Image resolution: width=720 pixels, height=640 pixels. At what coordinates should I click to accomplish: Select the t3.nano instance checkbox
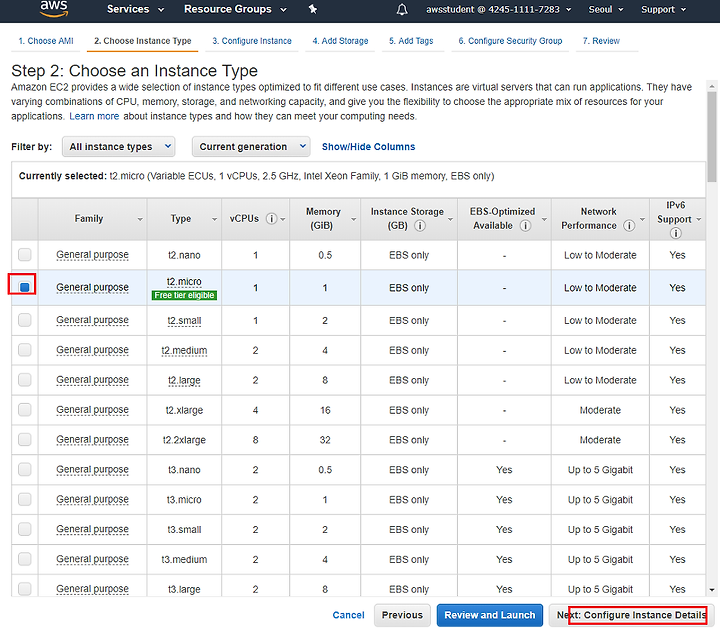click(x=25, y=470)
